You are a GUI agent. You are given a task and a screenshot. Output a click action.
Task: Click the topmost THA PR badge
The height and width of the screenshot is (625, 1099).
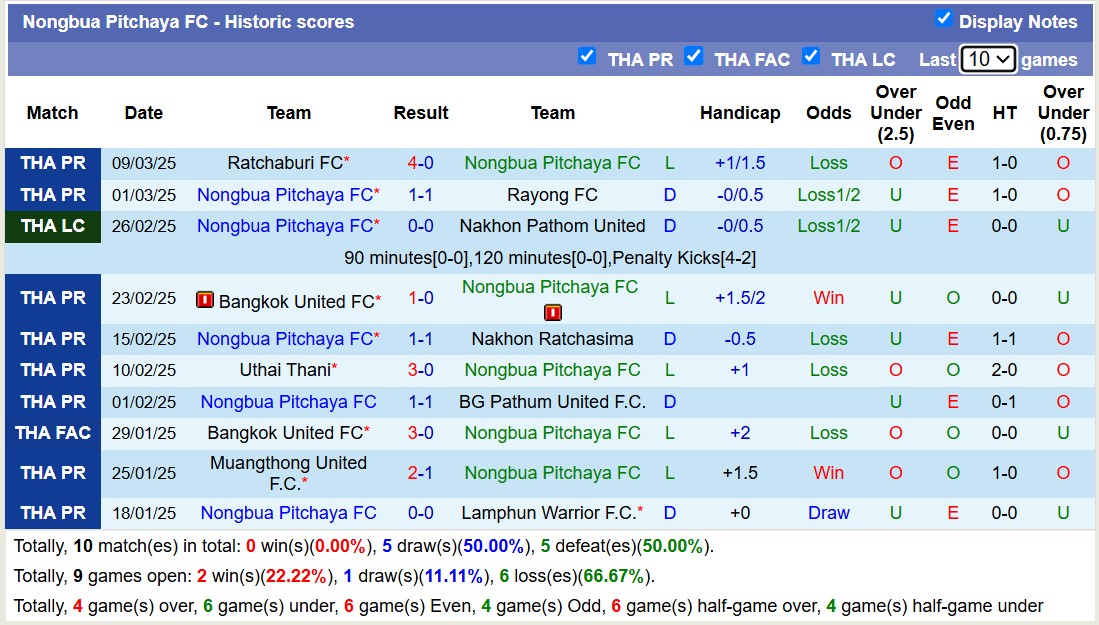click(x=52, y=163)
